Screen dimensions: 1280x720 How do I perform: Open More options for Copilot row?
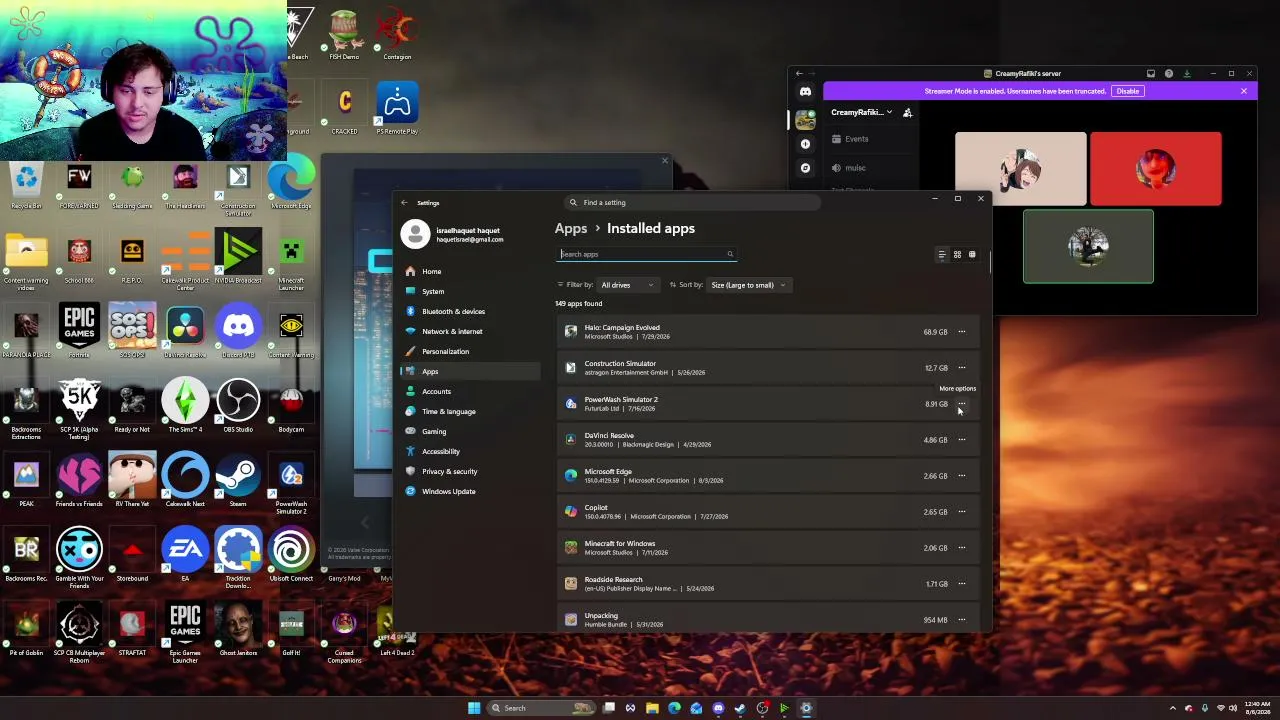click(x=962, y=512)
